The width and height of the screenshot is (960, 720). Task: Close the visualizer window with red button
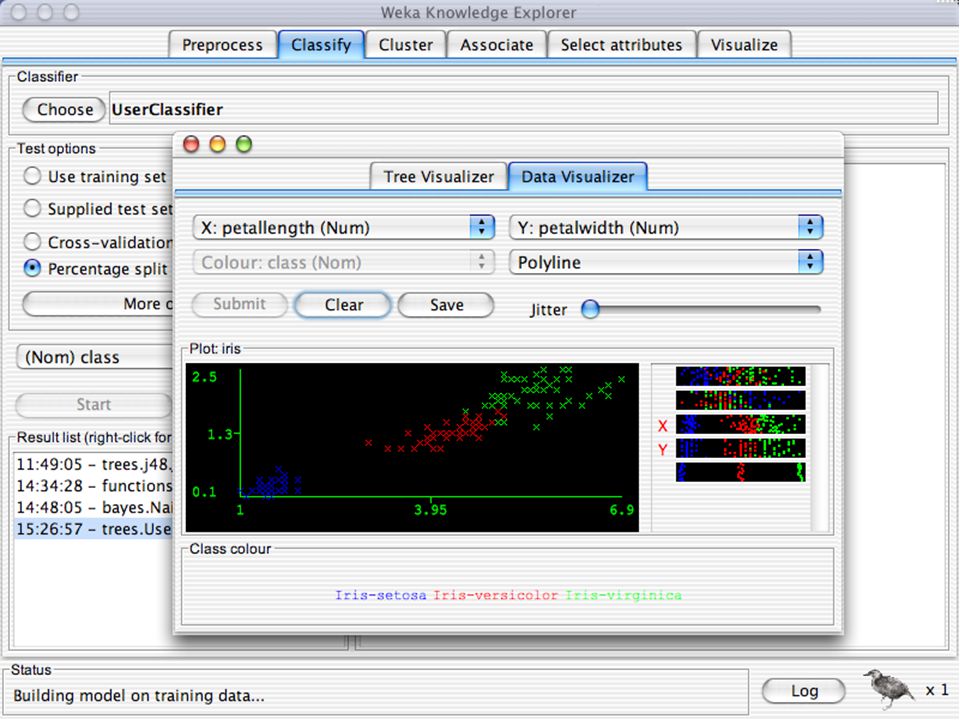click(191, 144)
